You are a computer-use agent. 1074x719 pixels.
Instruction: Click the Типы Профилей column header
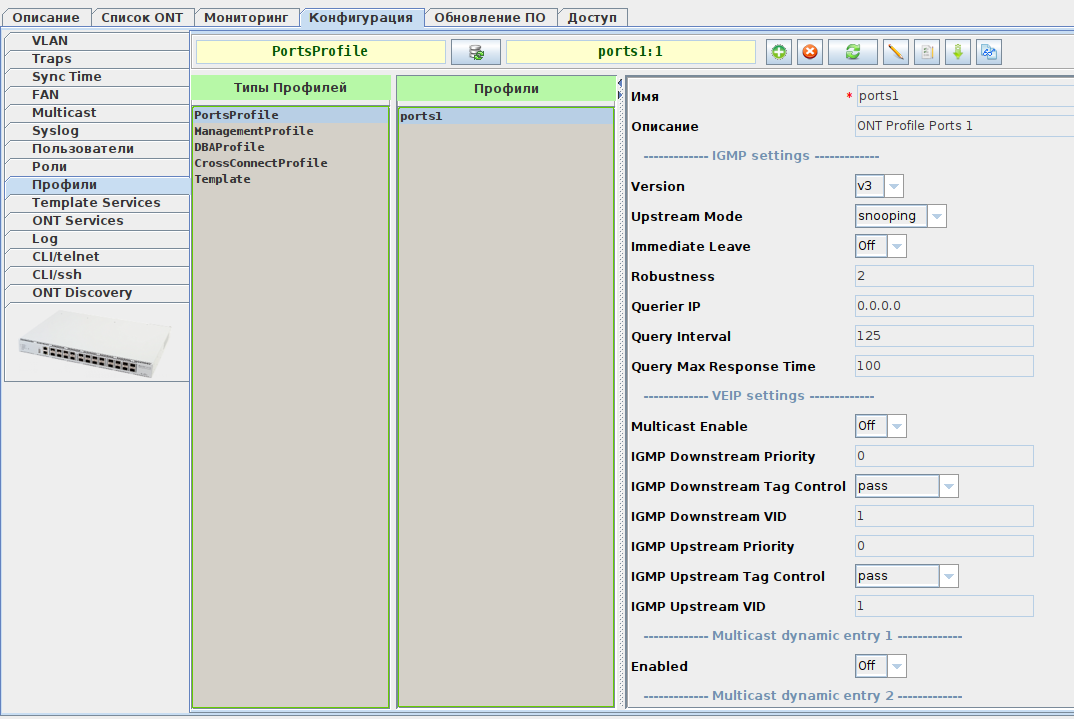pos(290,88)
